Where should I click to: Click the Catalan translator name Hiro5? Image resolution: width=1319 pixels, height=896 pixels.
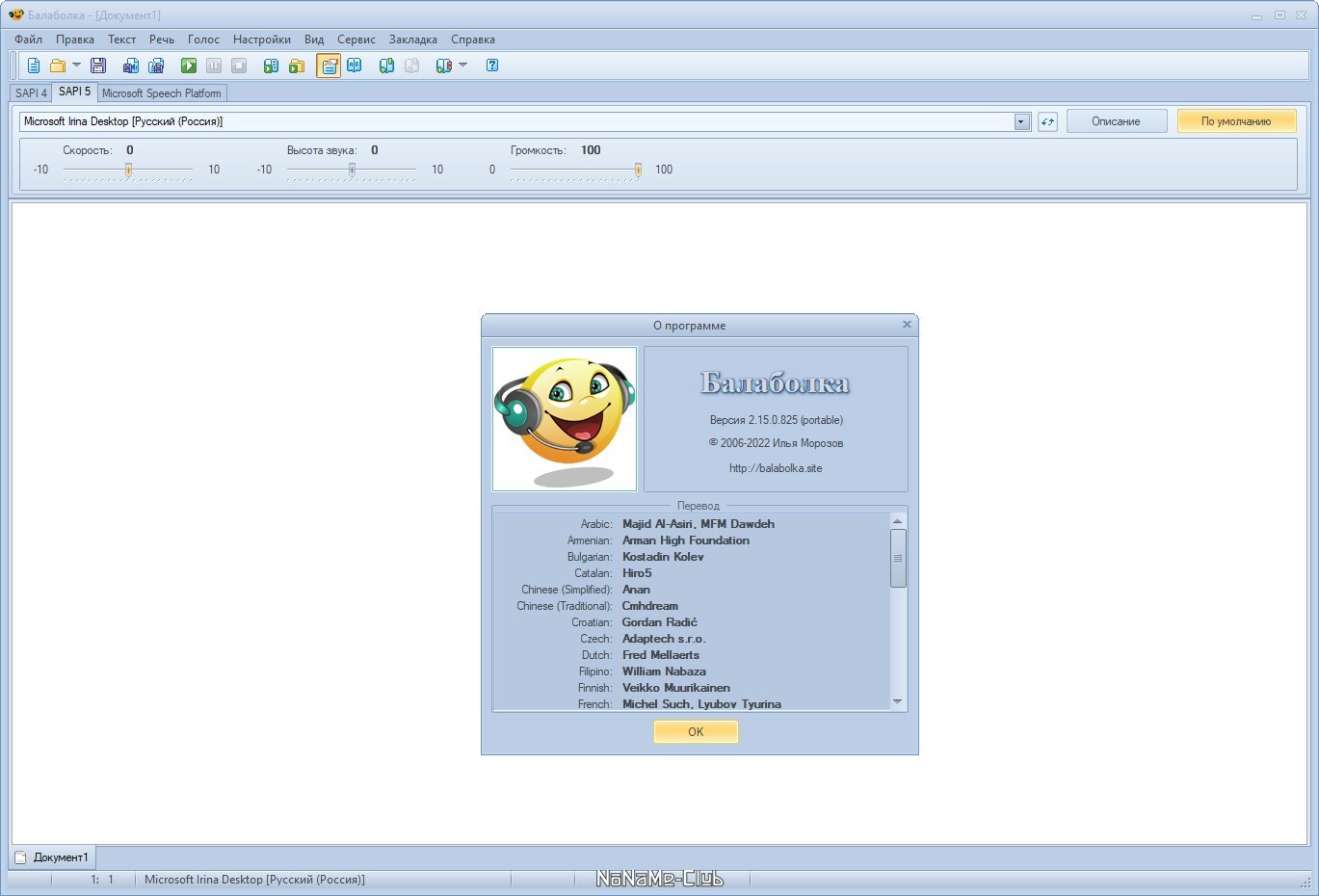tap(637, 573)
